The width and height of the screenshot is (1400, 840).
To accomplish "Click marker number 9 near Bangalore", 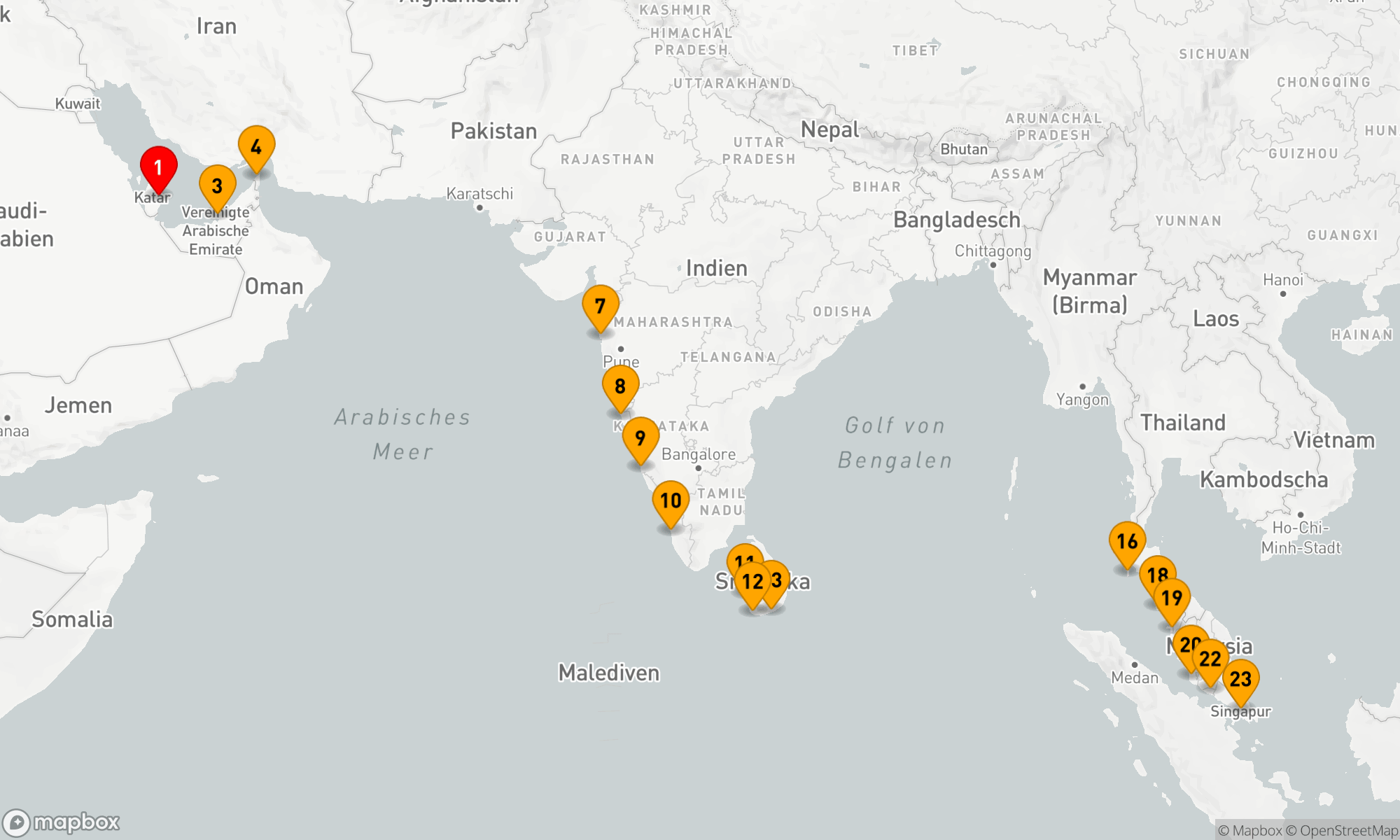I will (640, 437).
